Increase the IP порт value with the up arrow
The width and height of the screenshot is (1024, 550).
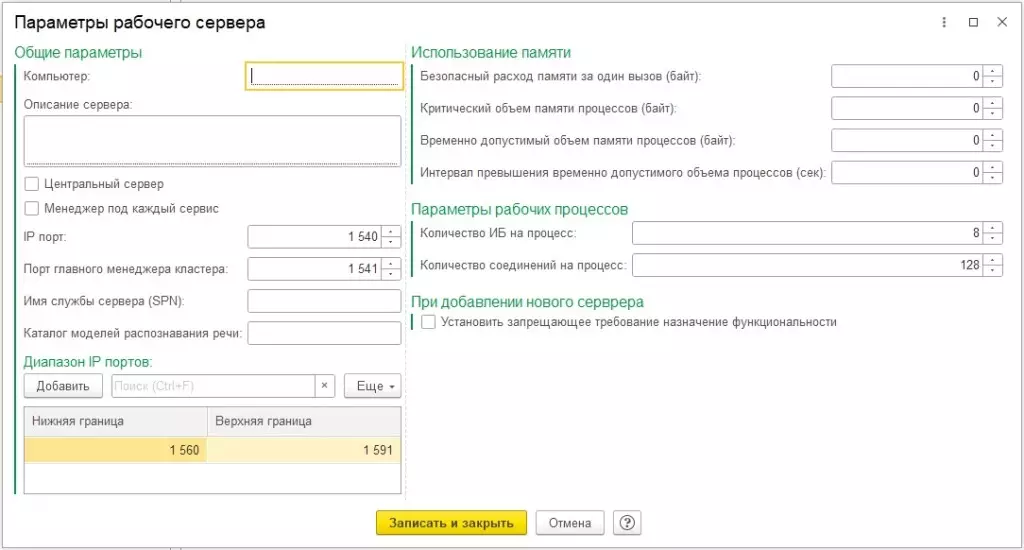[x=391, y=232]
